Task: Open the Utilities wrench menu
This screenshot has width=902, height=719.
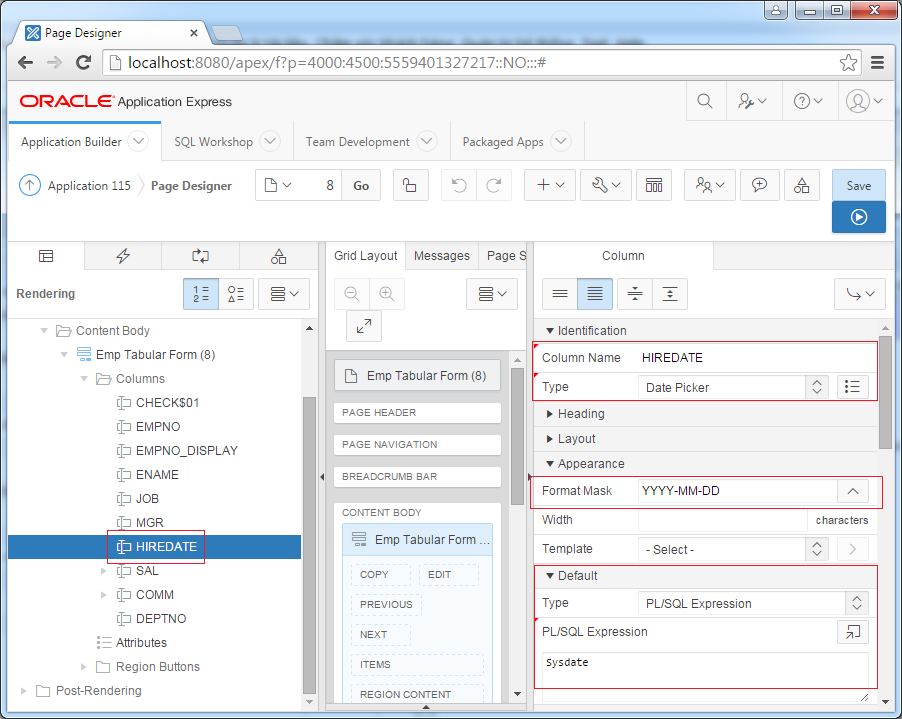Action: 606,185
